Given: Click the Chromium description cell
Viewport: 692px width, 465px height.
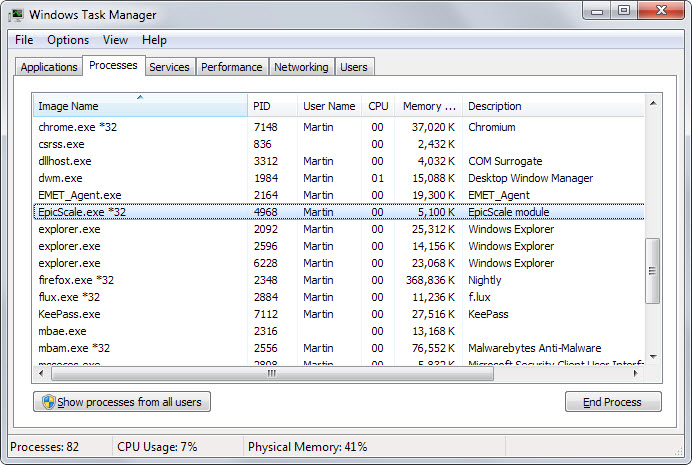Looking at the screenshot, I should (492, 127).
